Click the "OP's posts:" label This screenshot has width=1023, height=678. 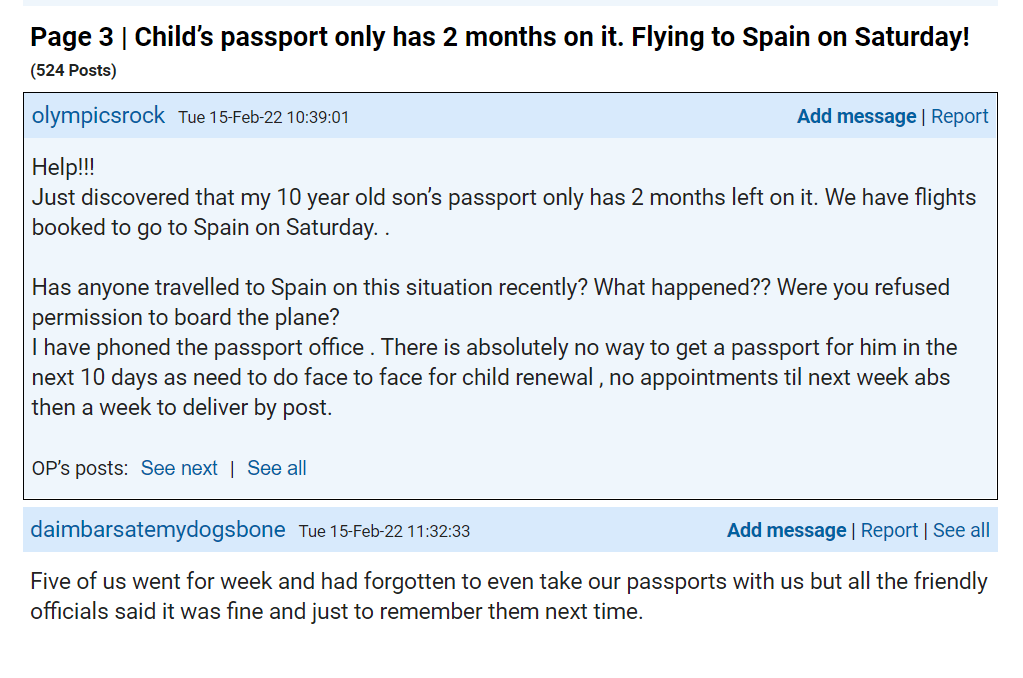click(x=80, y=468)
